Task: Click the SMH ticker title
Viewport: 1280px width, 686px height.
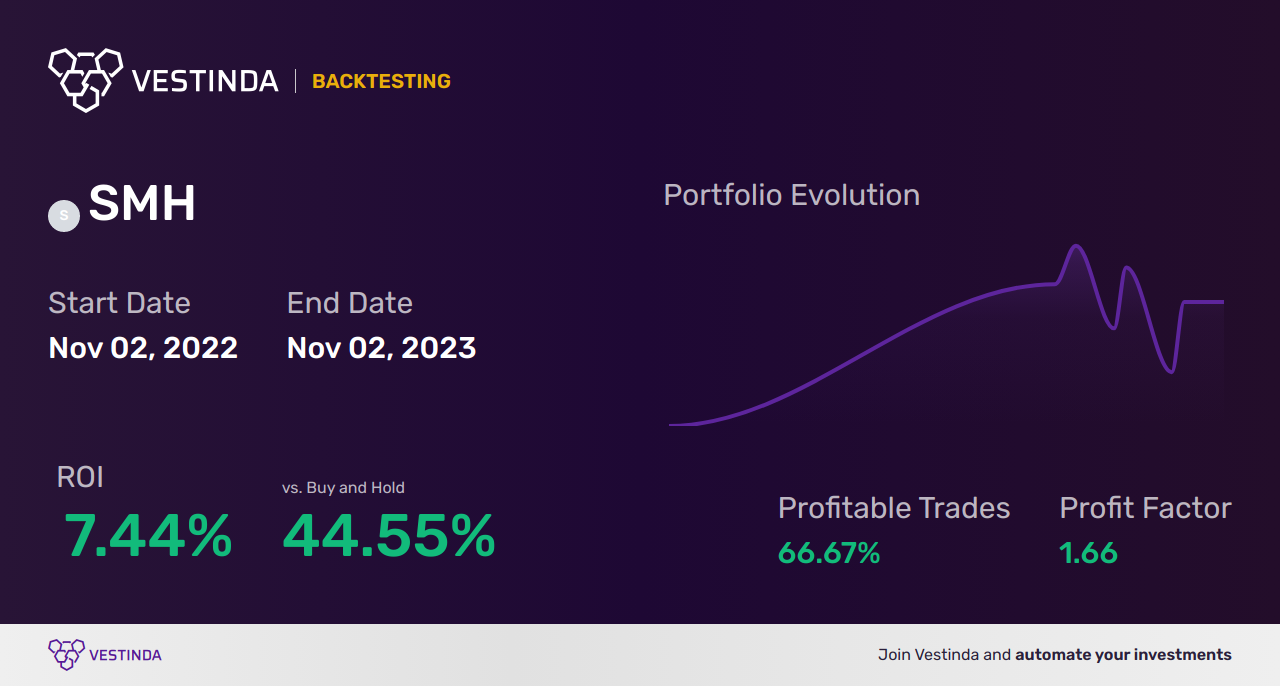Action: (142, 205)
